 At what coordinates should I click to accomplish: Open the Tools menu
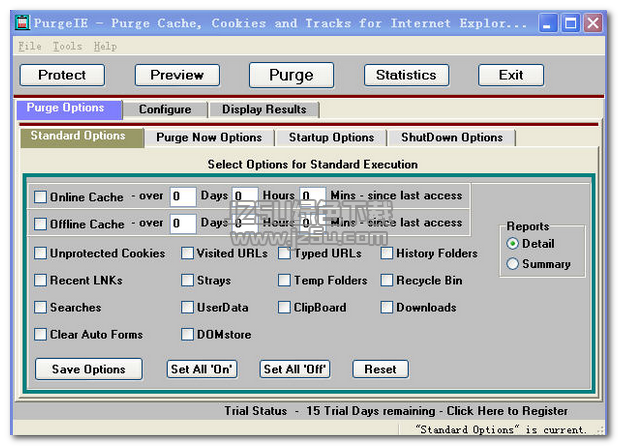[x=67, y=46]
